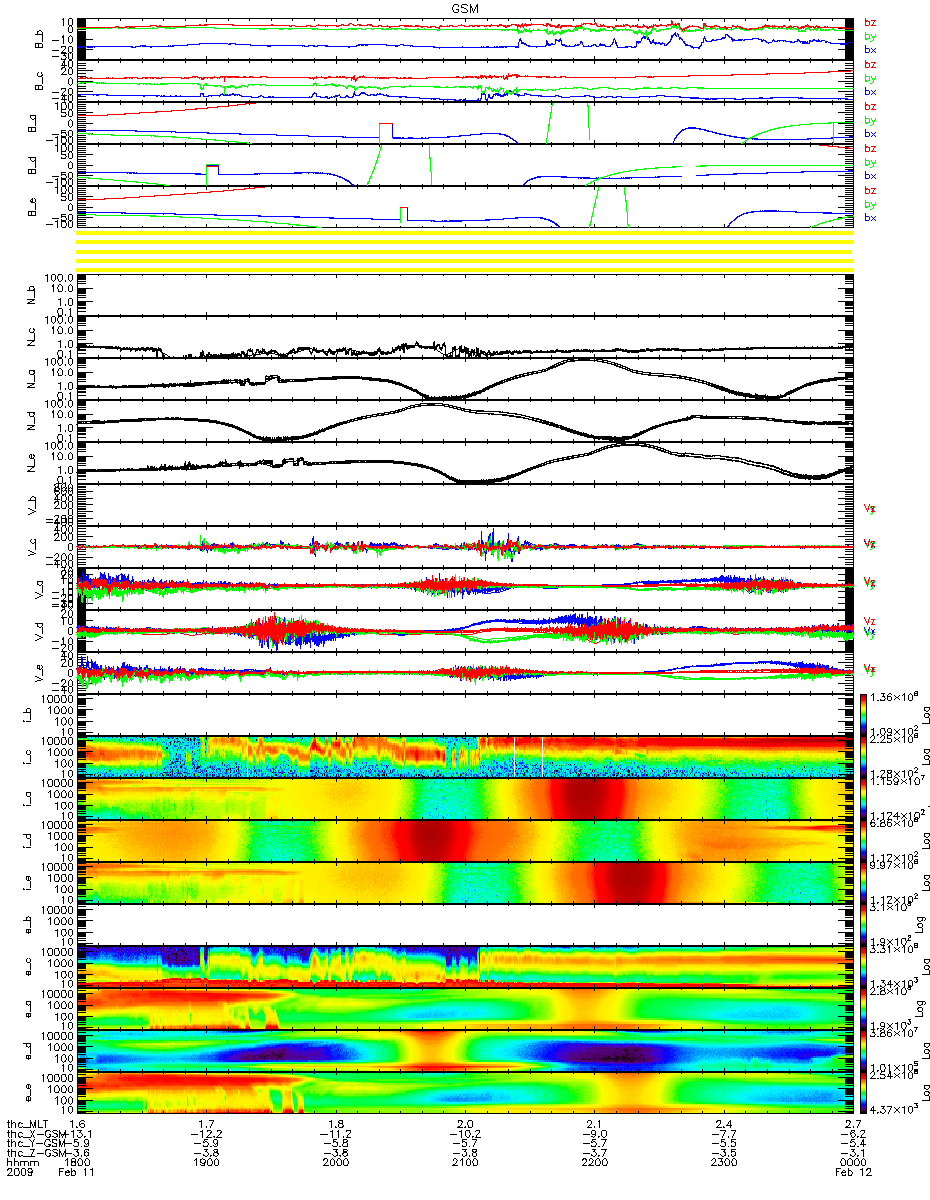Click the 1900 time tick label
This screenshot has width=930, height=1200.
click(206, 1164)
